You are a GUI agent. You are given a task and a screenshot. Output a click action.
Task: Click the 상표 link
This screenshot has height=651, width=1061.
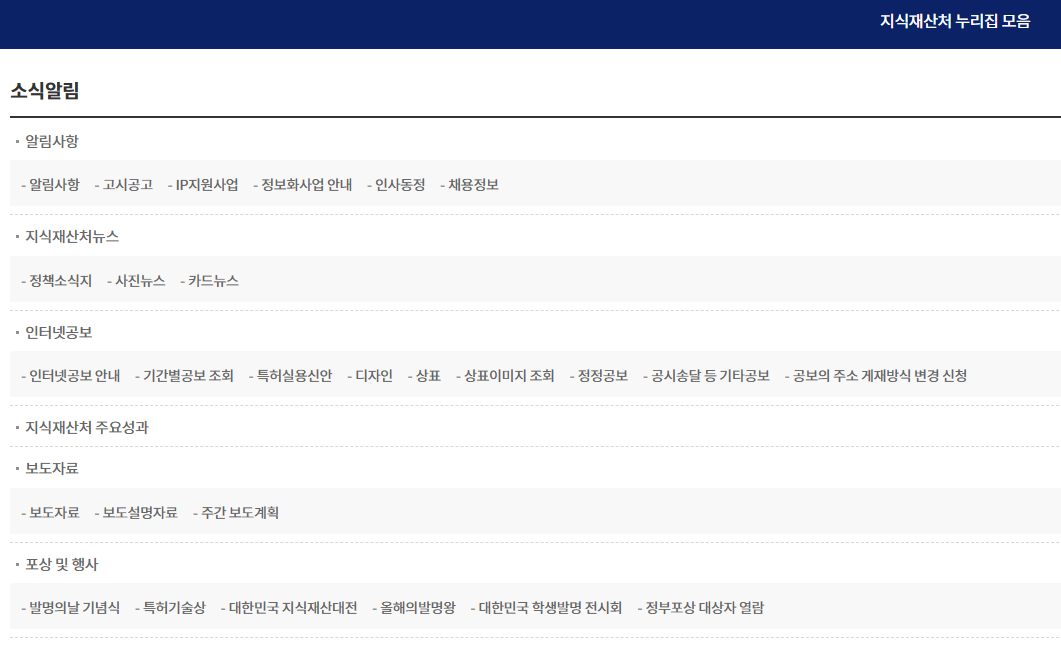point(428,376)
